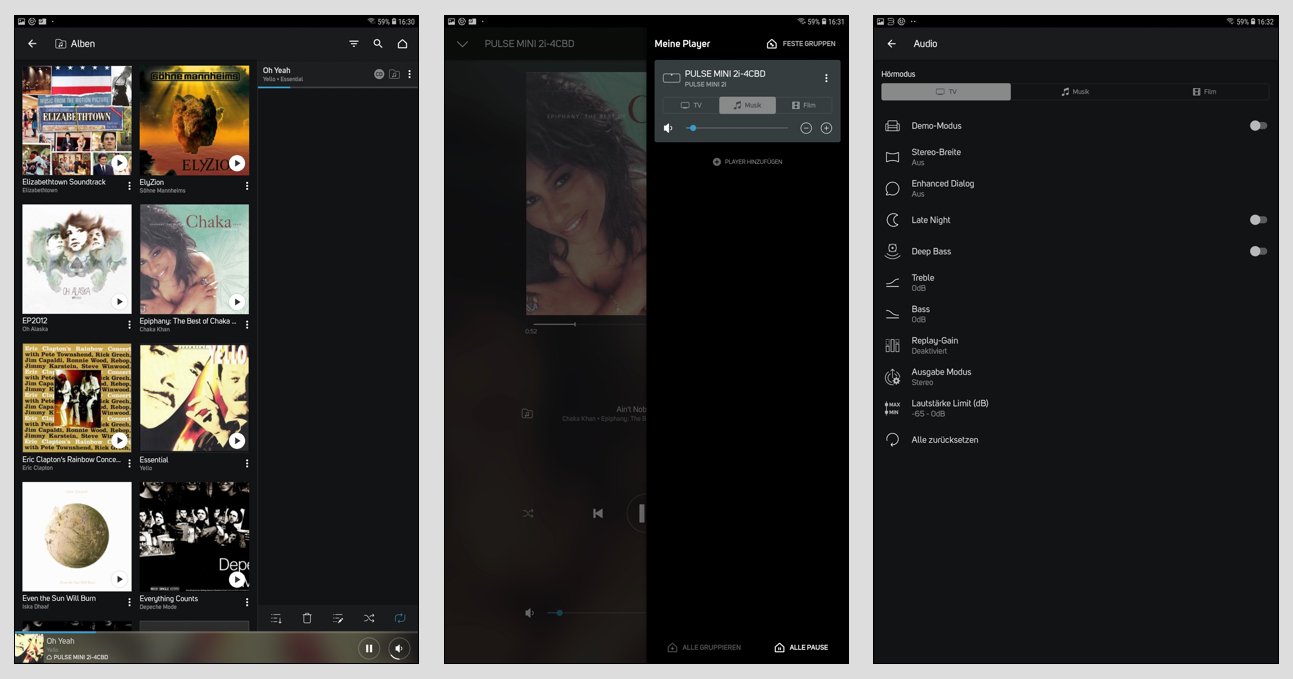Viewport: 1293px width, 679px height.
Task: Pause Oh Yeah in the mini player
Action: [x=369, y=648]
